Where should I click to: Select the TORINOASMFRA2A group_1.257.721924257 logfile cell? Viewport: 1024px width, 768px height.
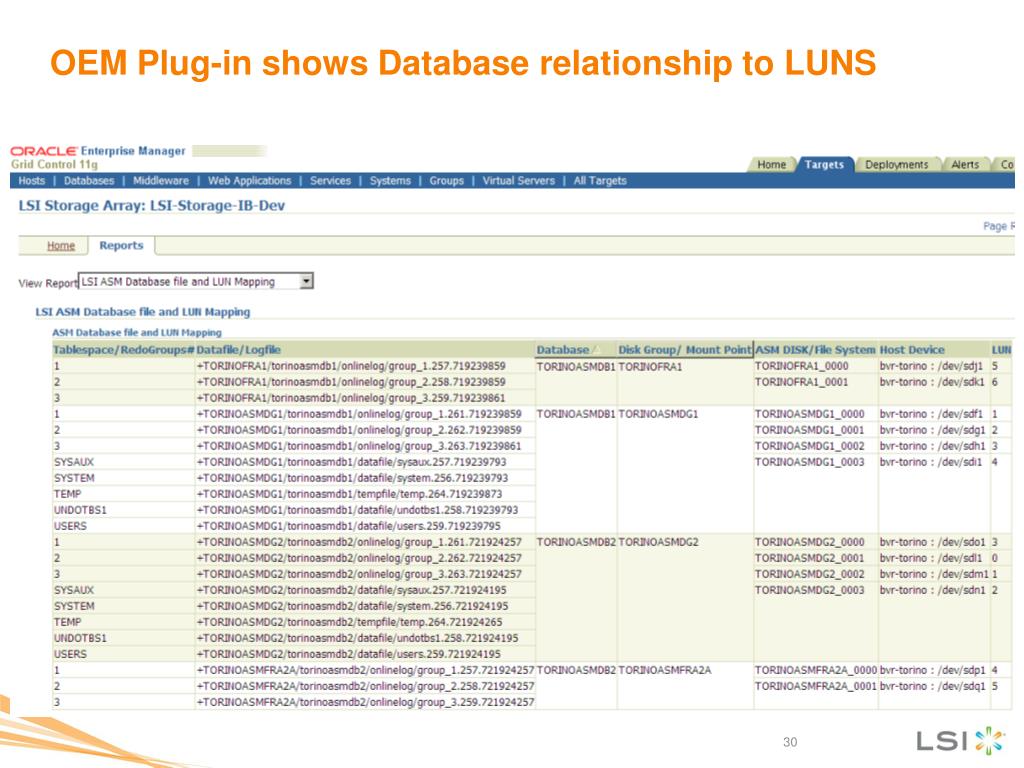365,670
